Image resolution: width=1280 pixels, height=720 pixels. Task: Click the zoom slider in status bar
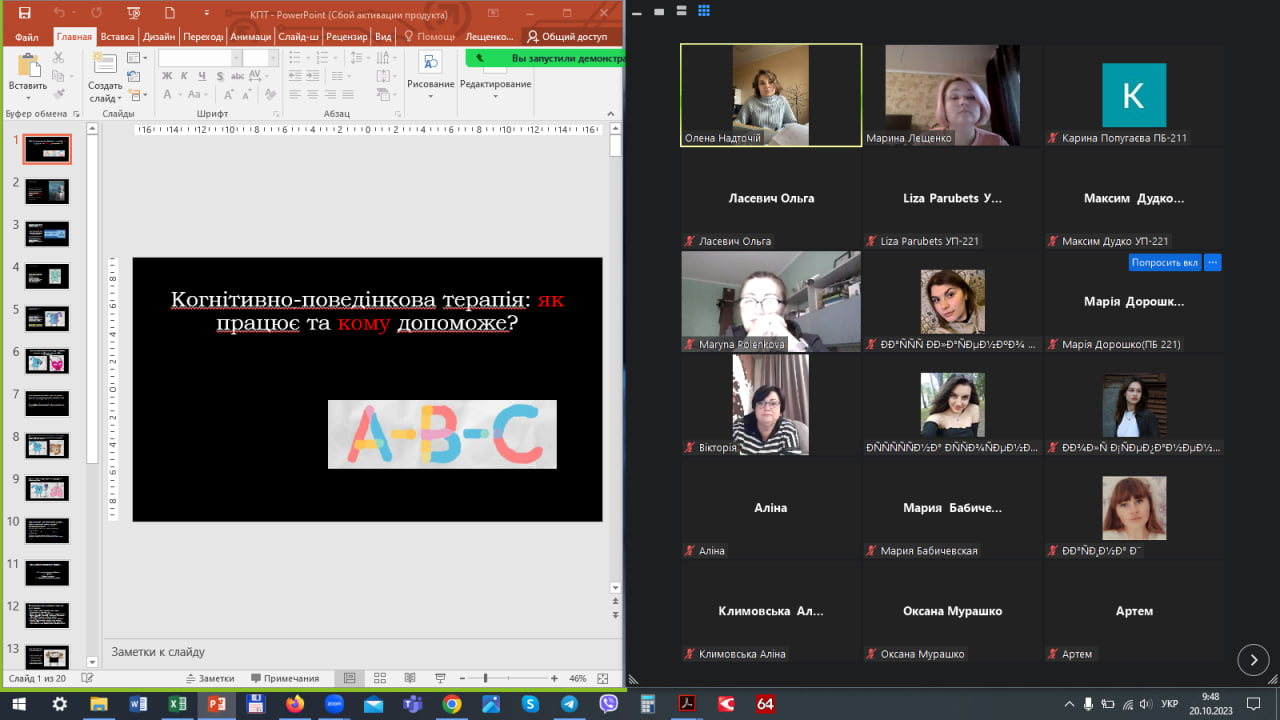pos(485,678)
